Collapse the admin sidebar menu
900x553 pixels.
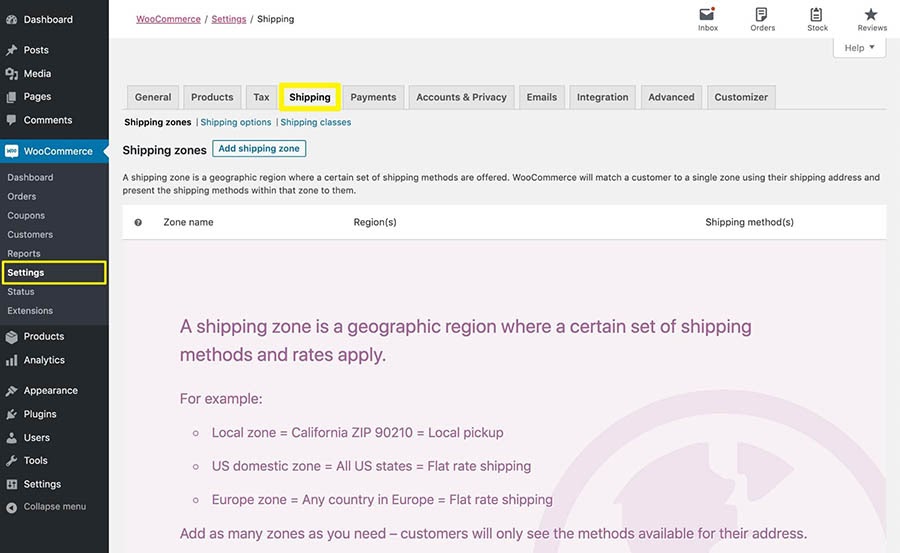point(54,507)
